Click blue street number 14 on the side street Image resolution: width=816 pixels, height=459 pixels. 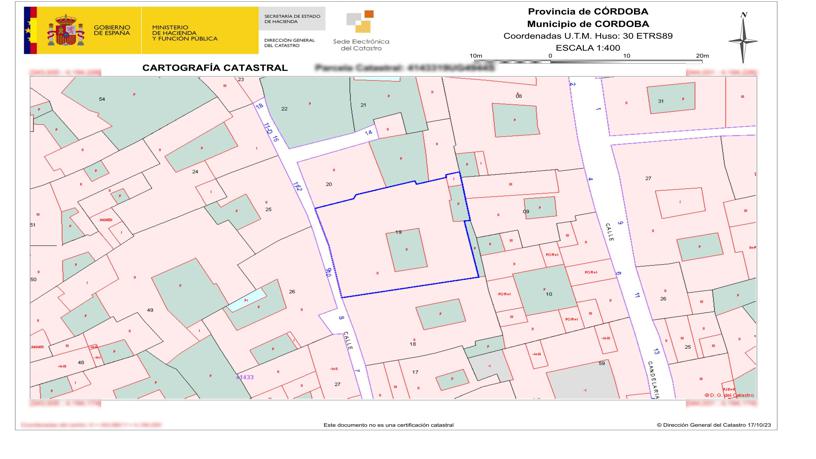pos(368,133)
